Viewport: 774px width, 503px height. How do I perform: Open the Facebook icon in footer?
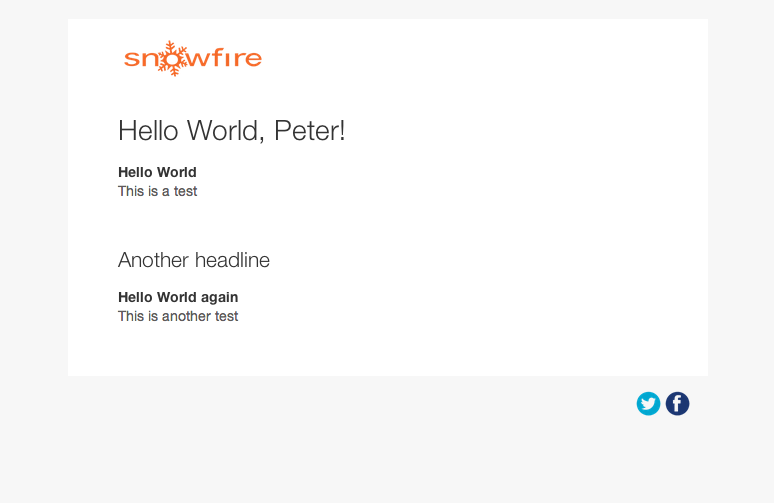677,404
